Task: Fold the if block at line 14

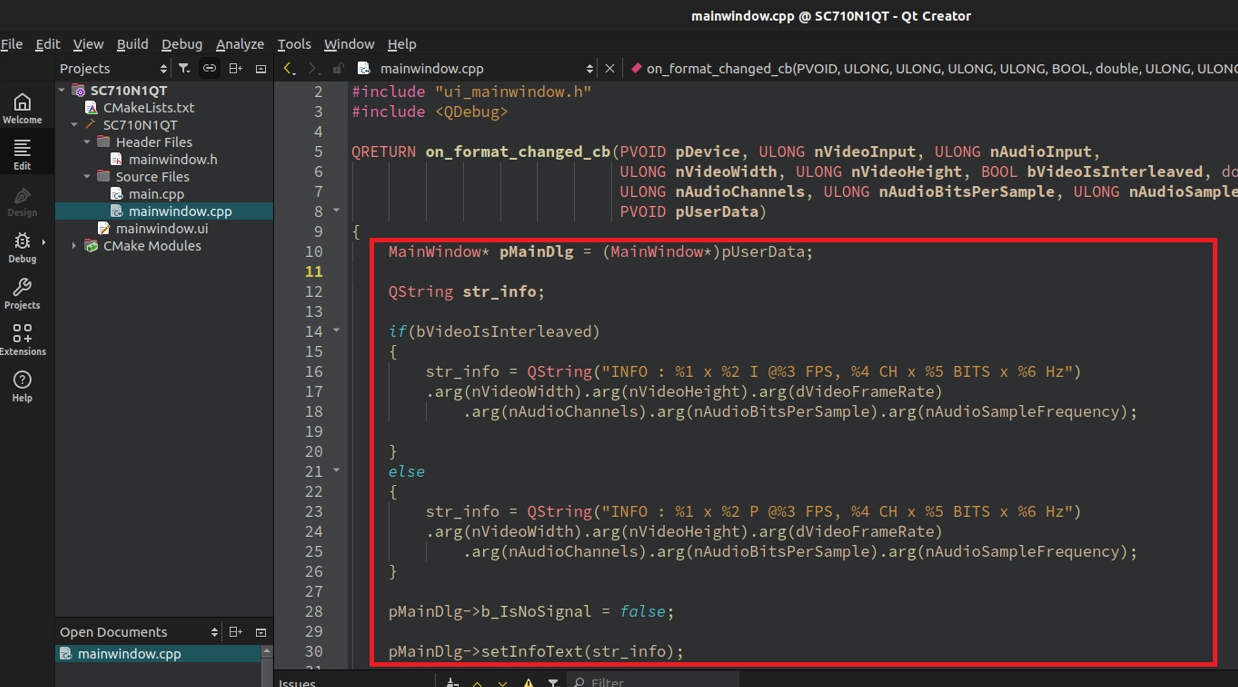Action: tap(337, 330)
